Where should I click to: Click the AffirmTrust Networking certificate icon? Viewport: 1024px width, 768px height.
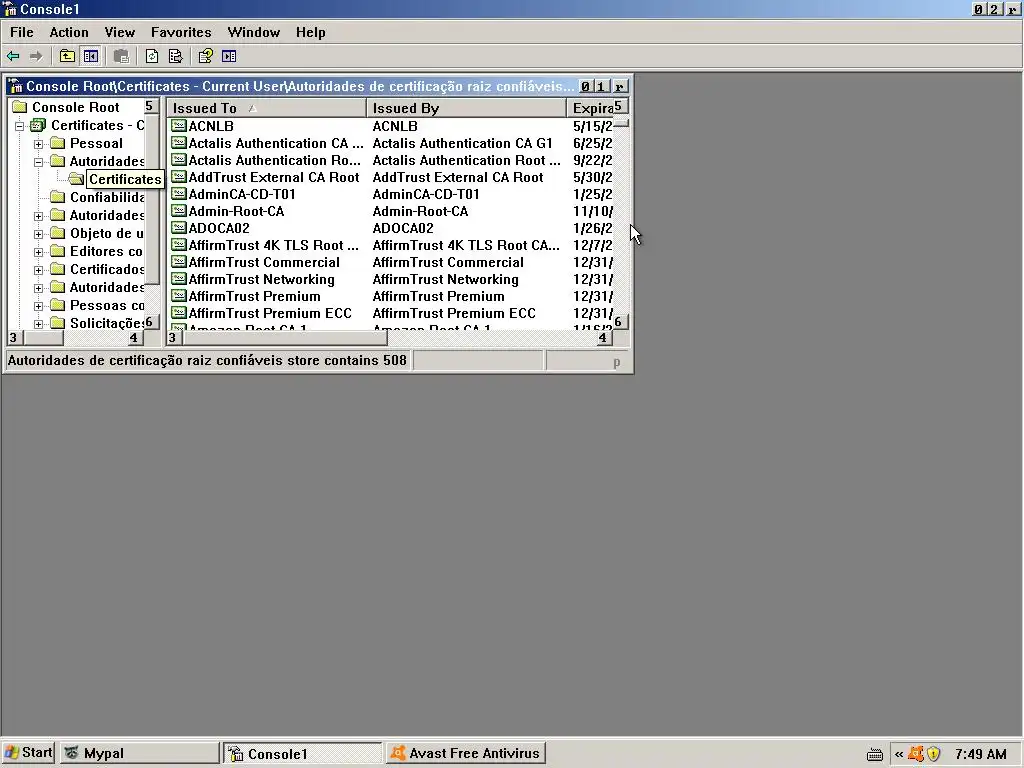click(178, 279)
